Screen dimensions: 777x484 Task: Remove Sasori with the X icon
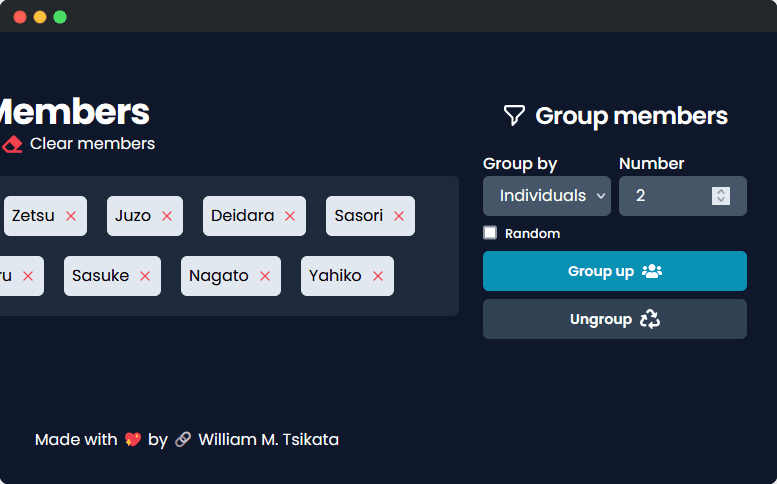coord(399,216)
